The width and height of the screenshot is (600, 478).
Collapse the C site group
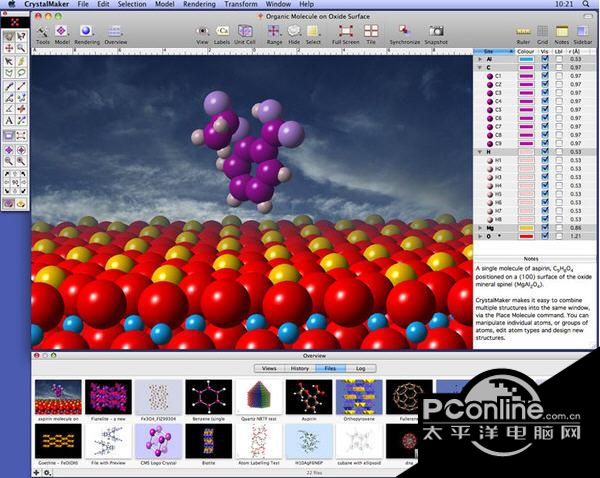click(x=478, y=67)
